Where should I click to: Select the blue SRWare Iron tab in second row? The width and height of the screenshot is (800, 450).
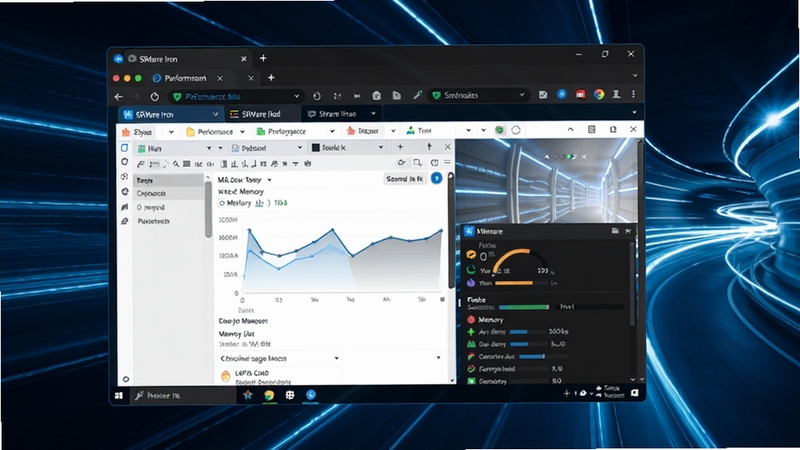click(x=170, y=114)
